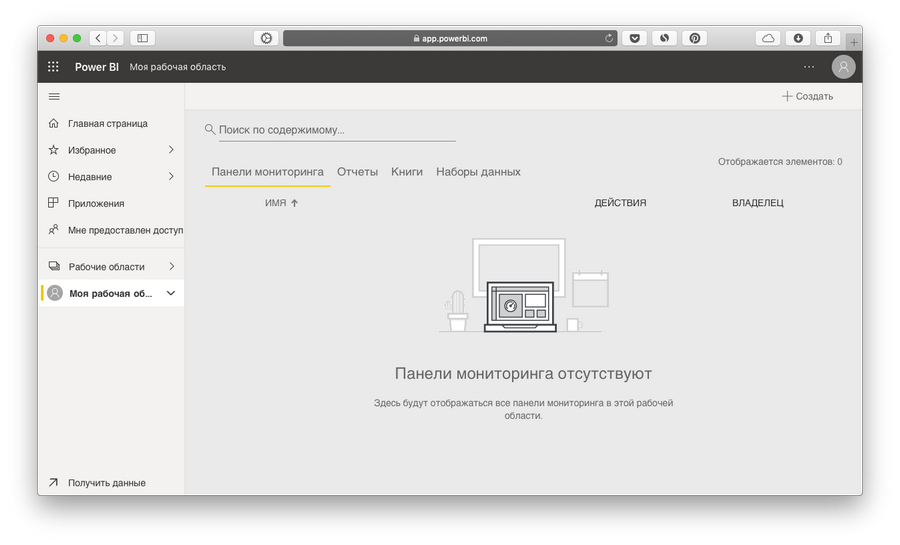Show Safari downloads icon
900x545 pixels.
click(798, 38)
